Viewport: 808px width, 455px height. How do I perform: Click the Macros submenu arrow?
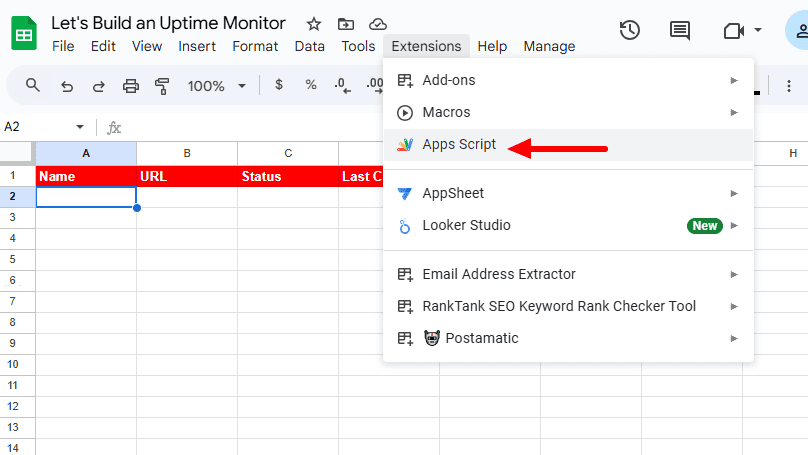point(734,112)
